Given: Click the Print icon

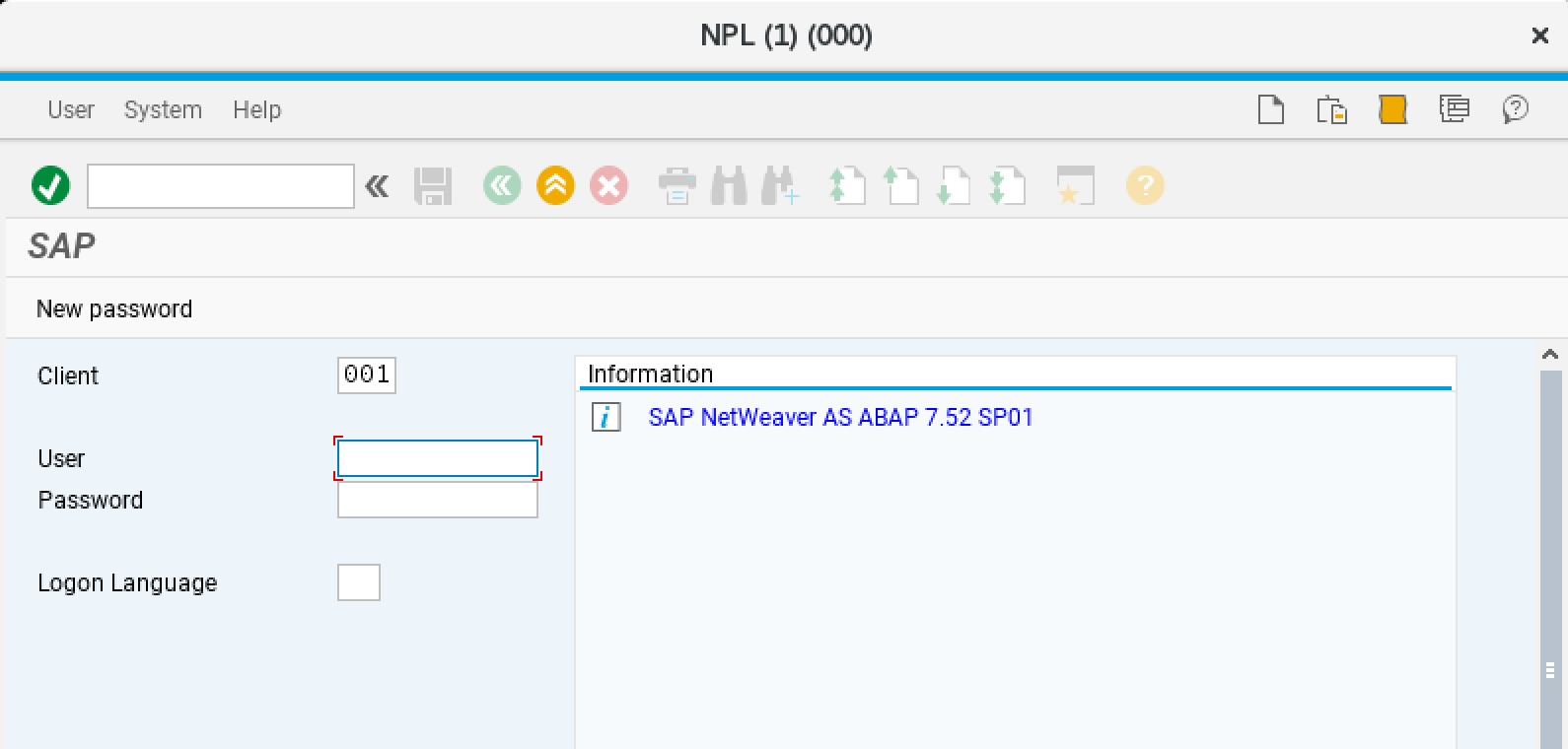Looking at the screenshot, I should click(677, 185).
